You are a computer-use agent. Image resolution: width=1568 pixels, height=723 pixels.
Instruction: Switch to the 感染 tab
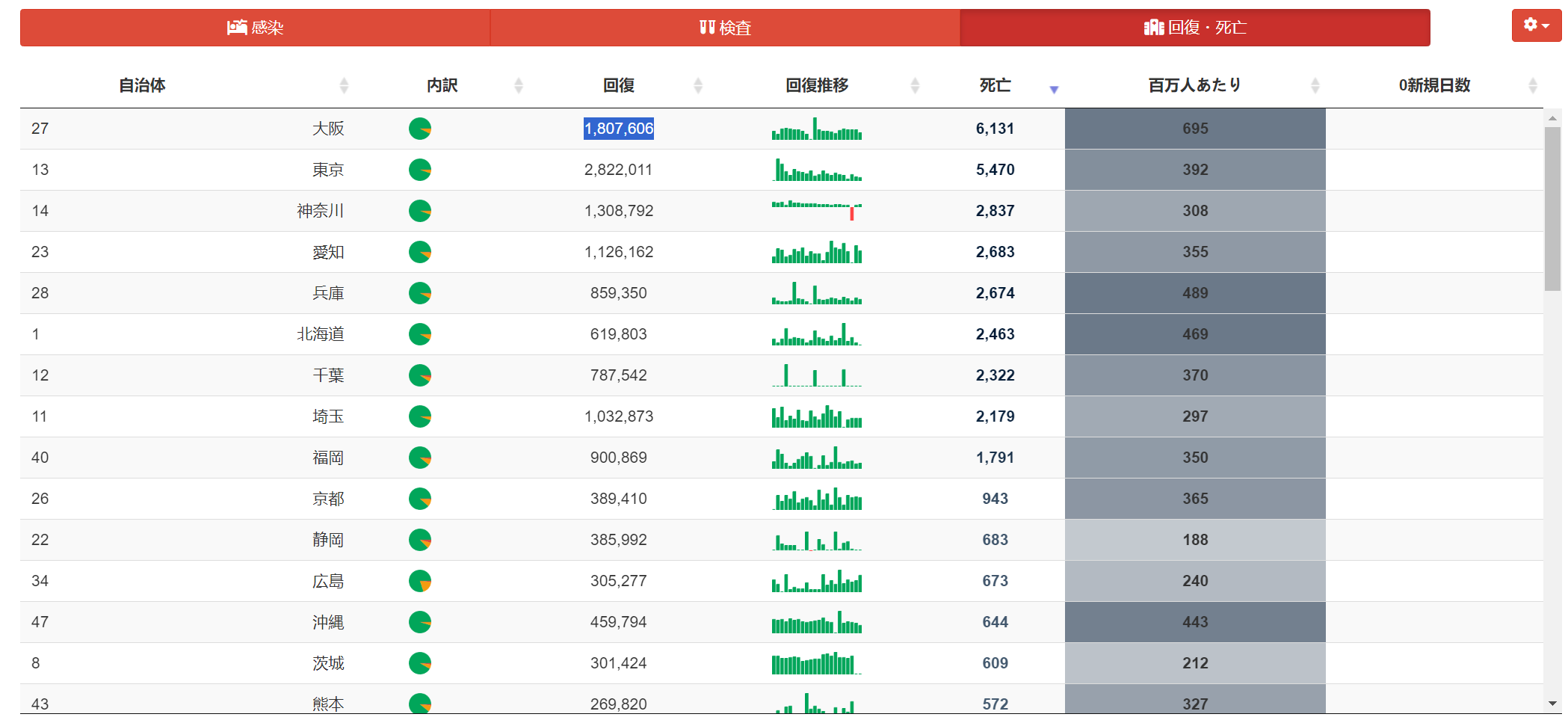tap(255, 28)
